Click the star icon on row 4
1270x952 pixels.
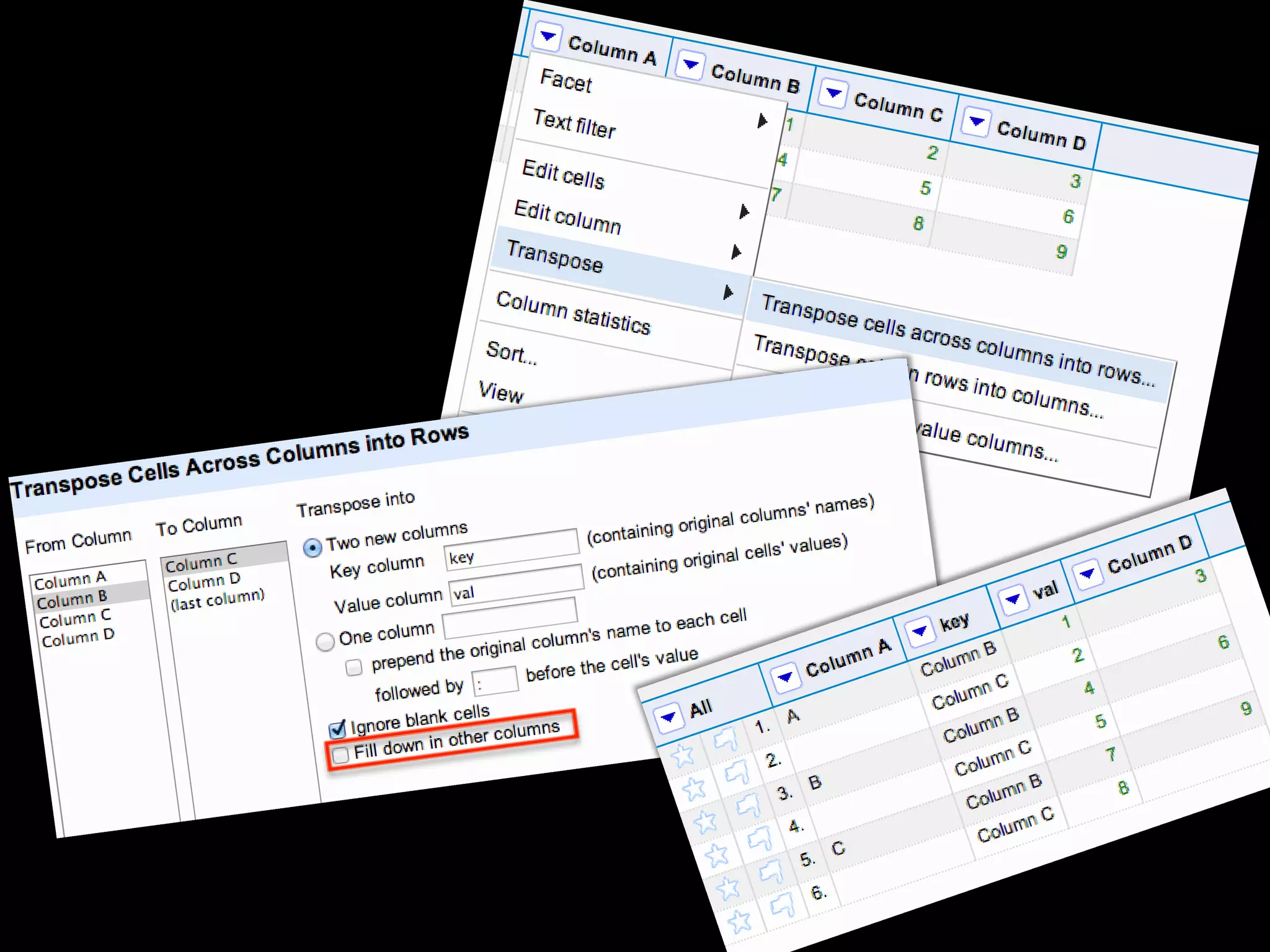tap(716, 855)
